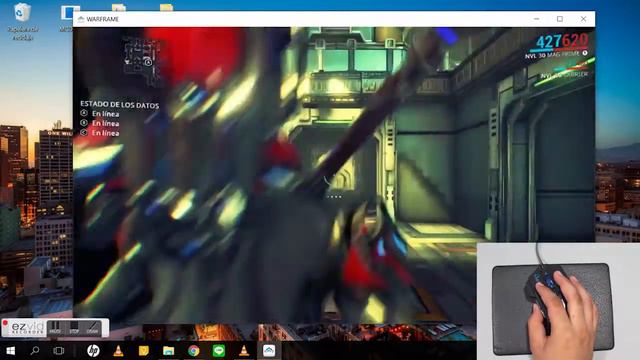Click the terminal A marker on the minimap
Viewport: 640px width, 360px height.
pyautogui.click(x=148, y=62)
